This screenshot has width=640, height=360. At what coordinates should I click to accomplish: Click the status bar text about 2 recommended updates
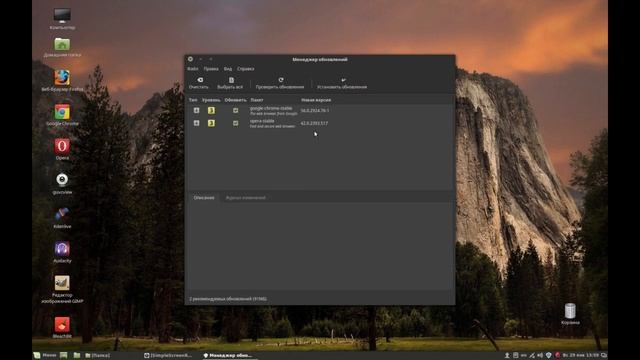coord(228,299)
